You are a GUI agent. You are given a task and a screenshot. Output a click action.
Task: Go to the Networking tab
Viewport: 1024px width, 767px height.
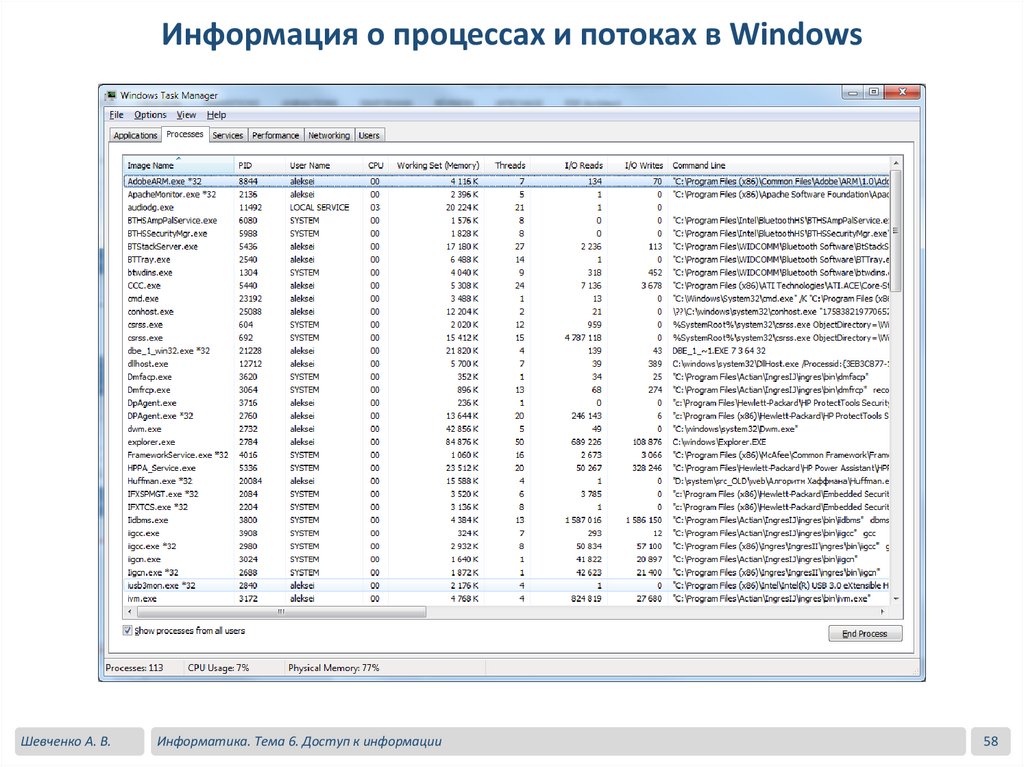328,135
